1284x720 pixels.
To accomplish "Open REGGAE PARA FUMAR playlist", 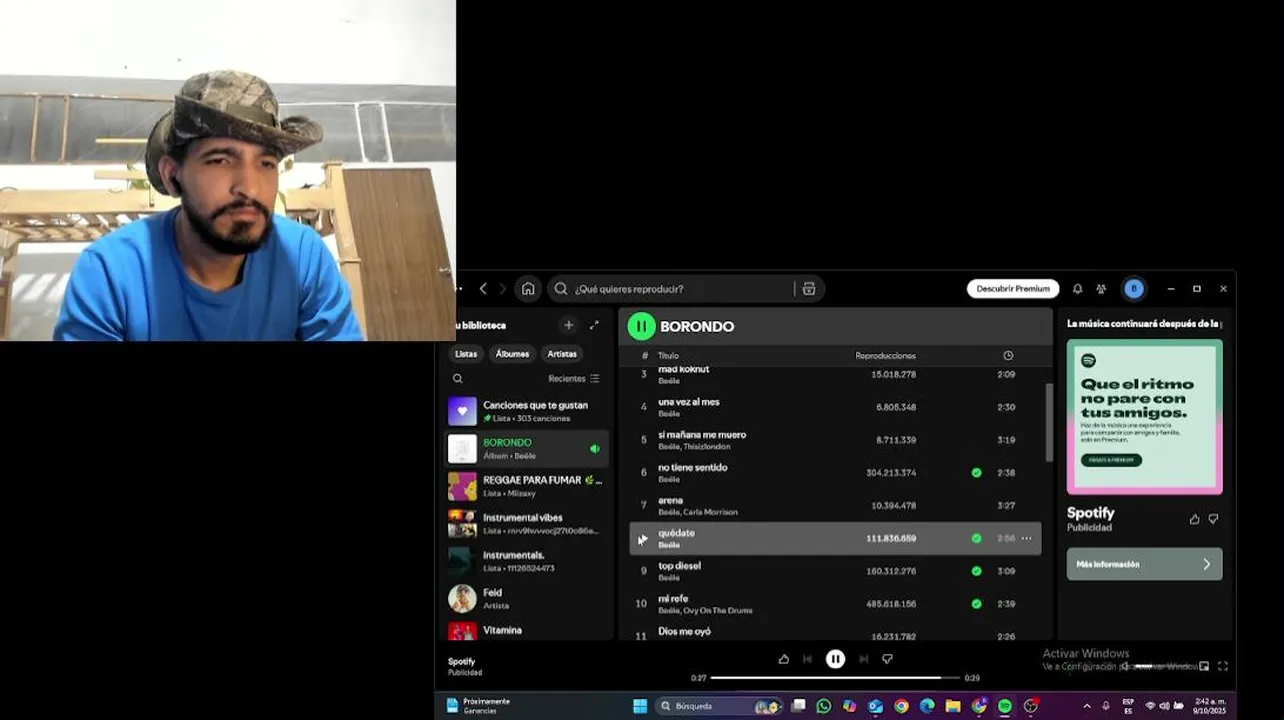I will 527,486.
